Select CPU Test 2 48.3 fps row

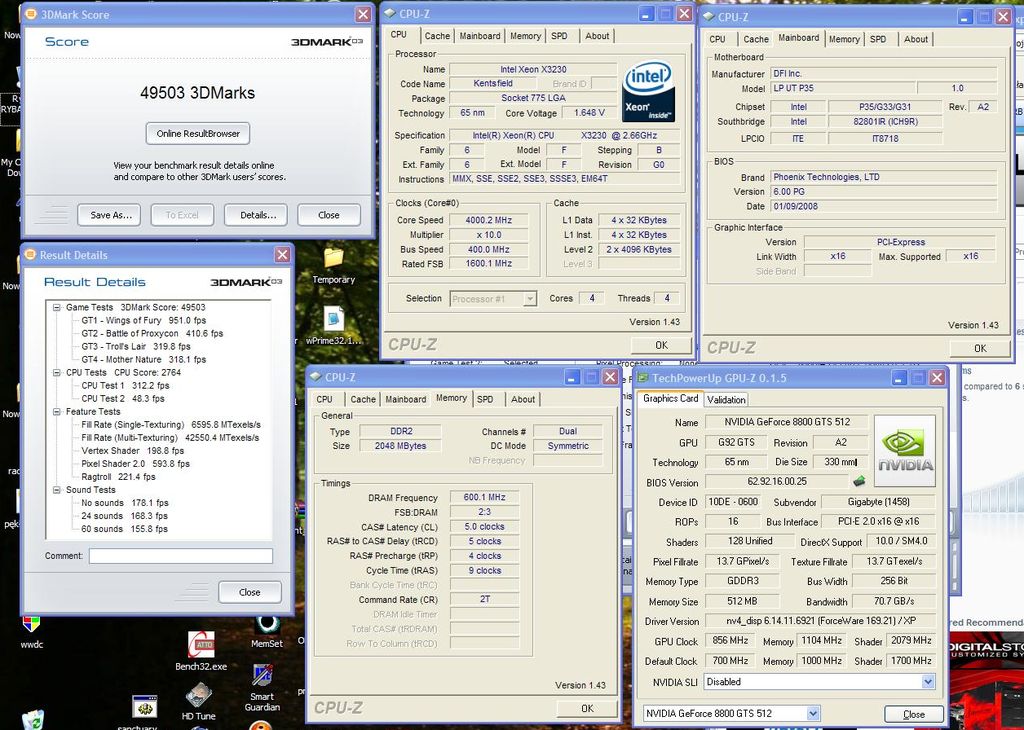click(x=123, y=398)
